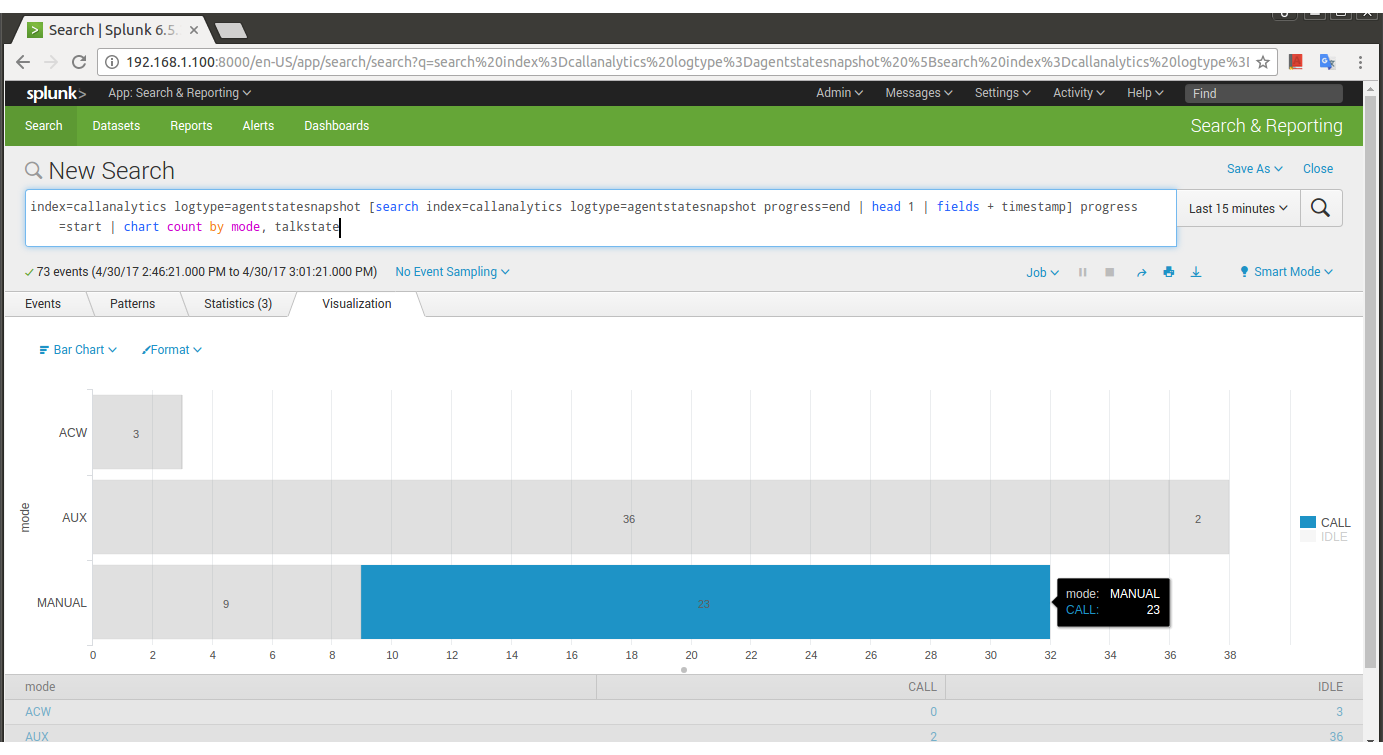This screenshot has width=1383, height=755.
Task: Open the Last 15 minutes time picker
Action: point(1237,209)
